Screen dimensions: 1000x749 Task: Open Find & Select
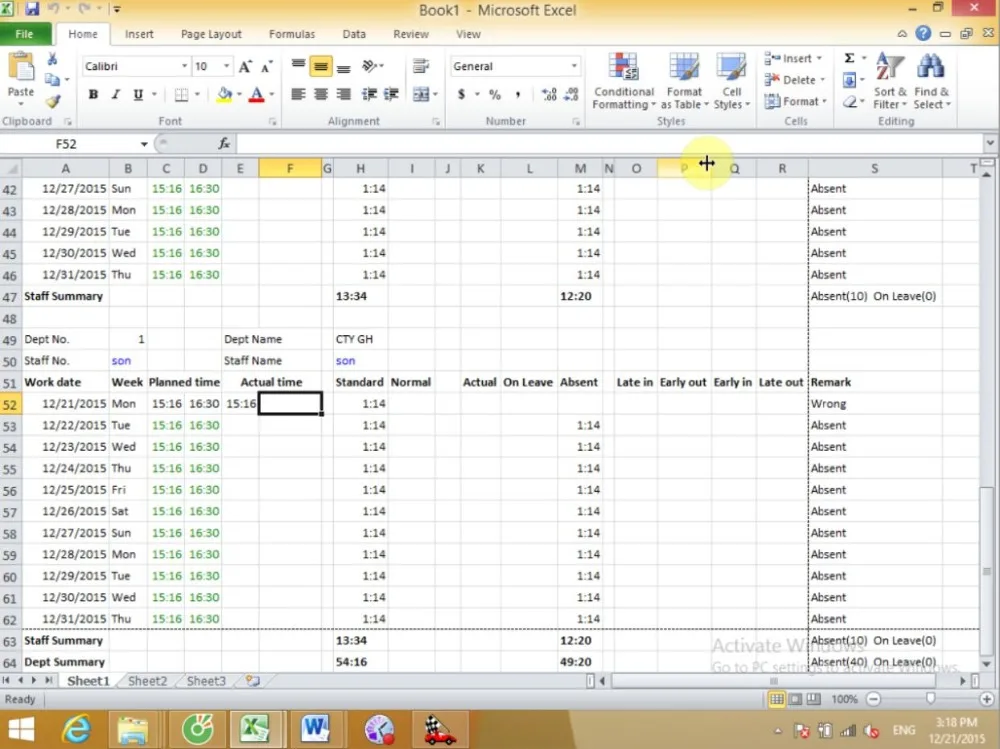click(931, 81)
